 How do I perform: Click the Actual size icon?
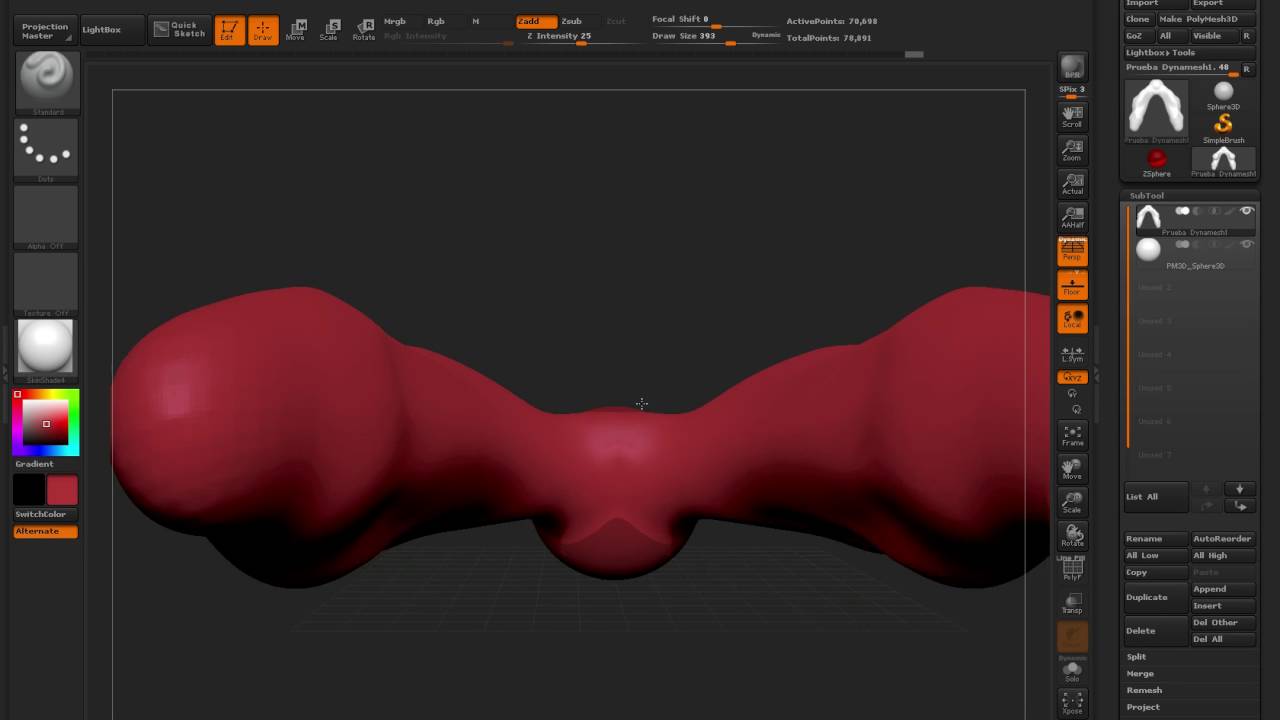click(1072, 184)
